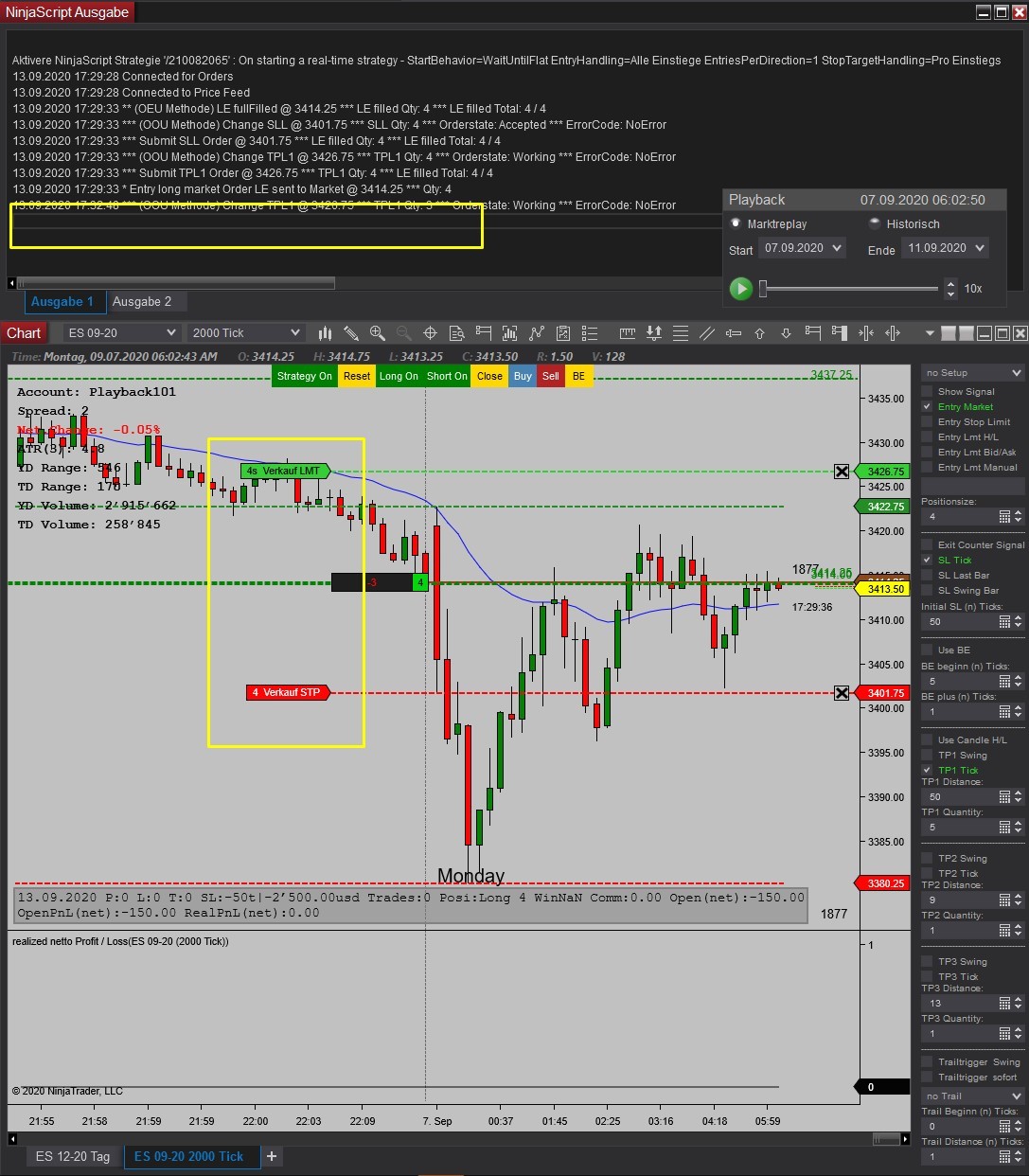Click the playback speed slider handle
Screen dimensions: 1029x1176
(x=763, y=288)
